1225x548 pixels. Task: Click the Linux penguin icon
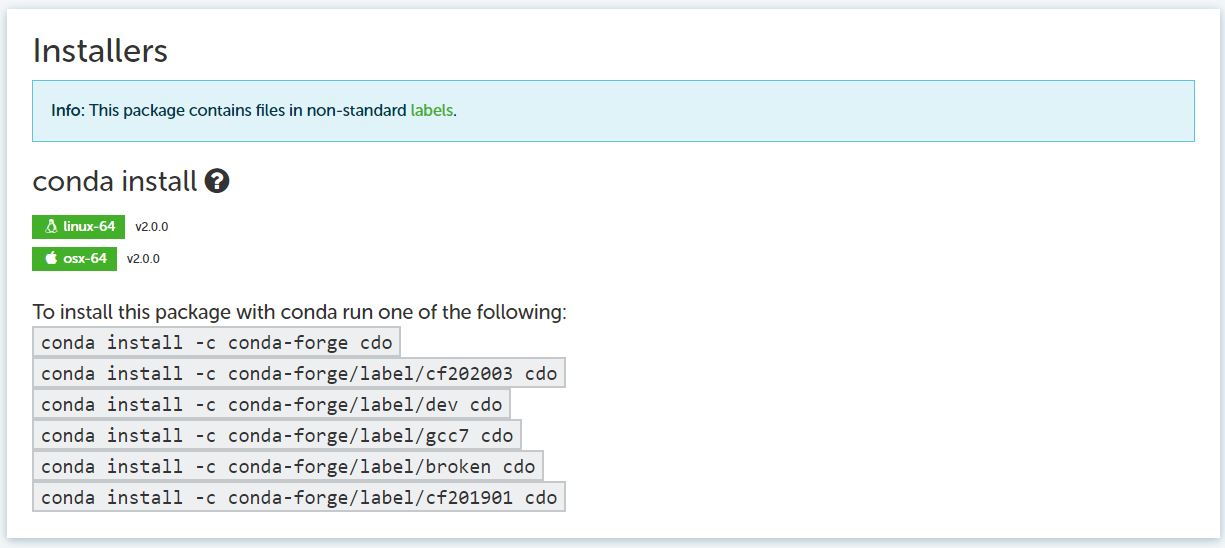51,227
